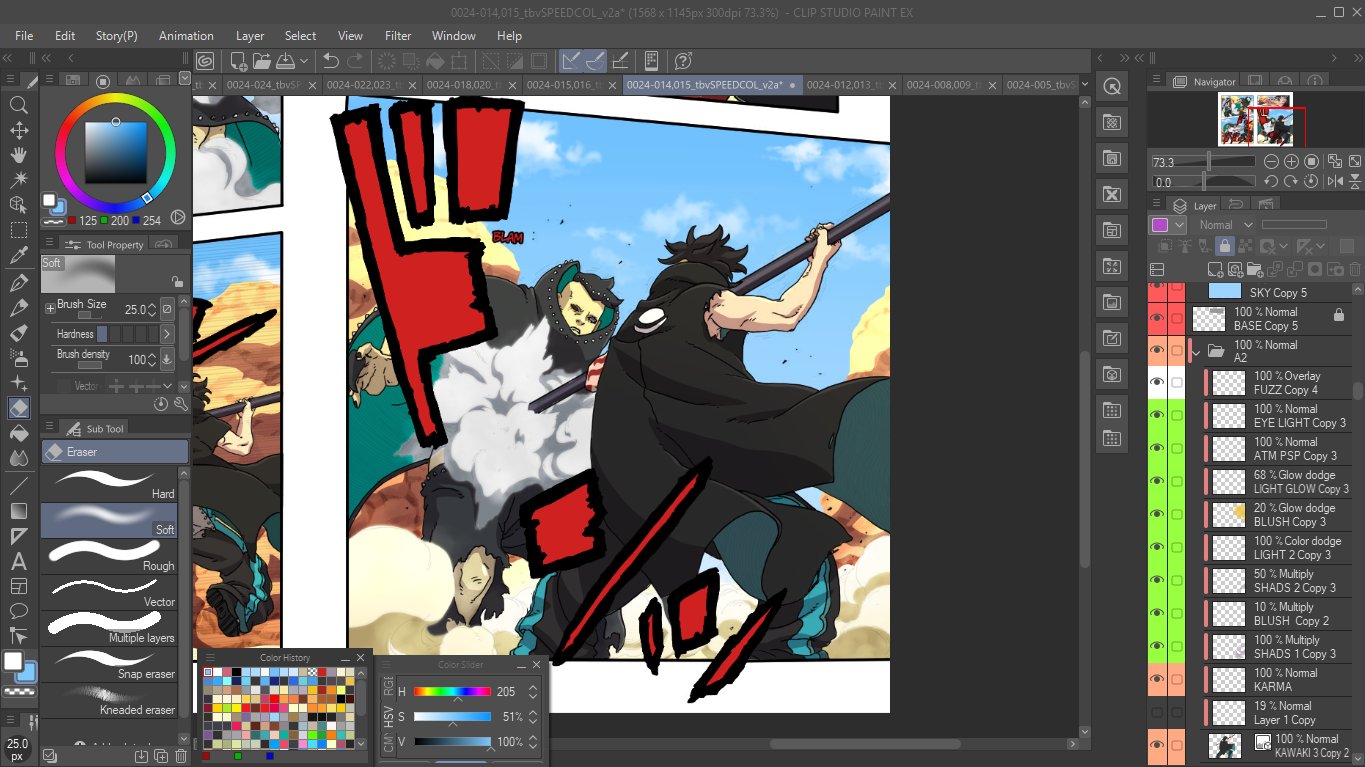
Task: Rotate canvas left in Navigator
Action: pos(1271,181)
